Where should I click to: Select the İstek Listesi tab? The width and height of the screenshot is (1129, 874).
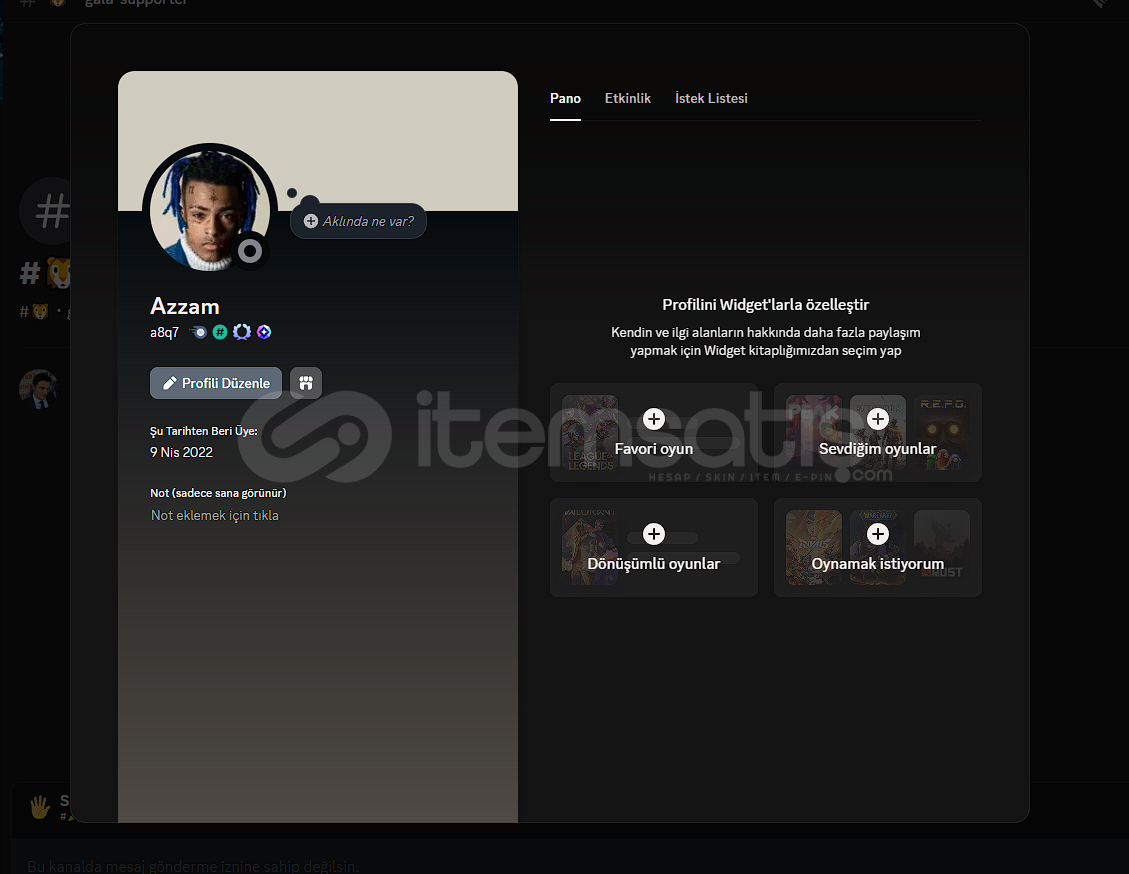point(711,98)
